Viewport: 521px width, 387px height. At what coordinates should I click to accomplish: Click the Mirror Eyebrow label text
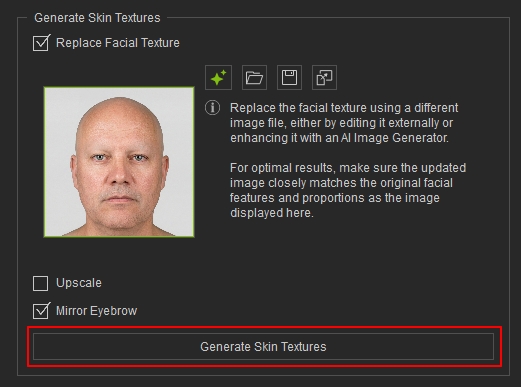[96, 311]
